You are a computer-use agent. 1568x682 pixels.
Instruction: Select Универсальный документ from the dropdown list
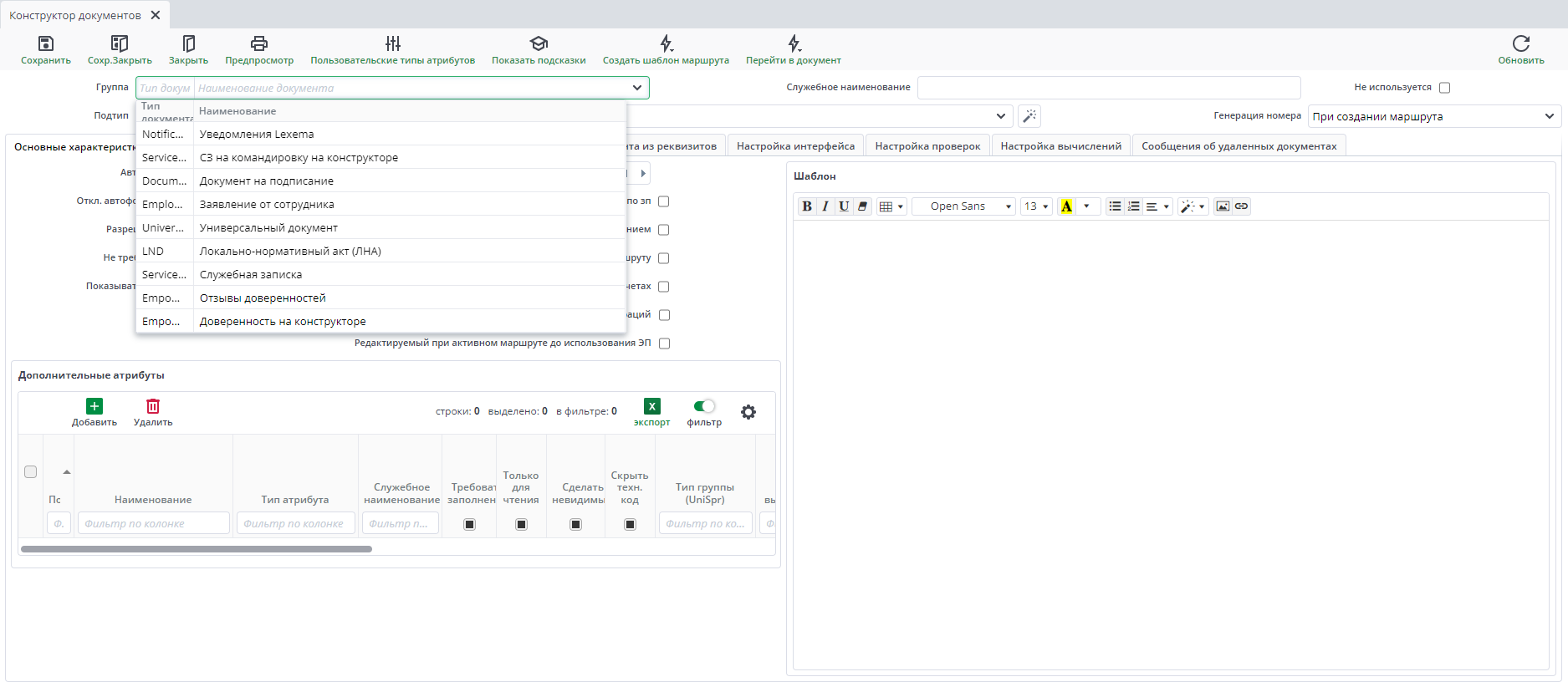(x=268, y=228)
